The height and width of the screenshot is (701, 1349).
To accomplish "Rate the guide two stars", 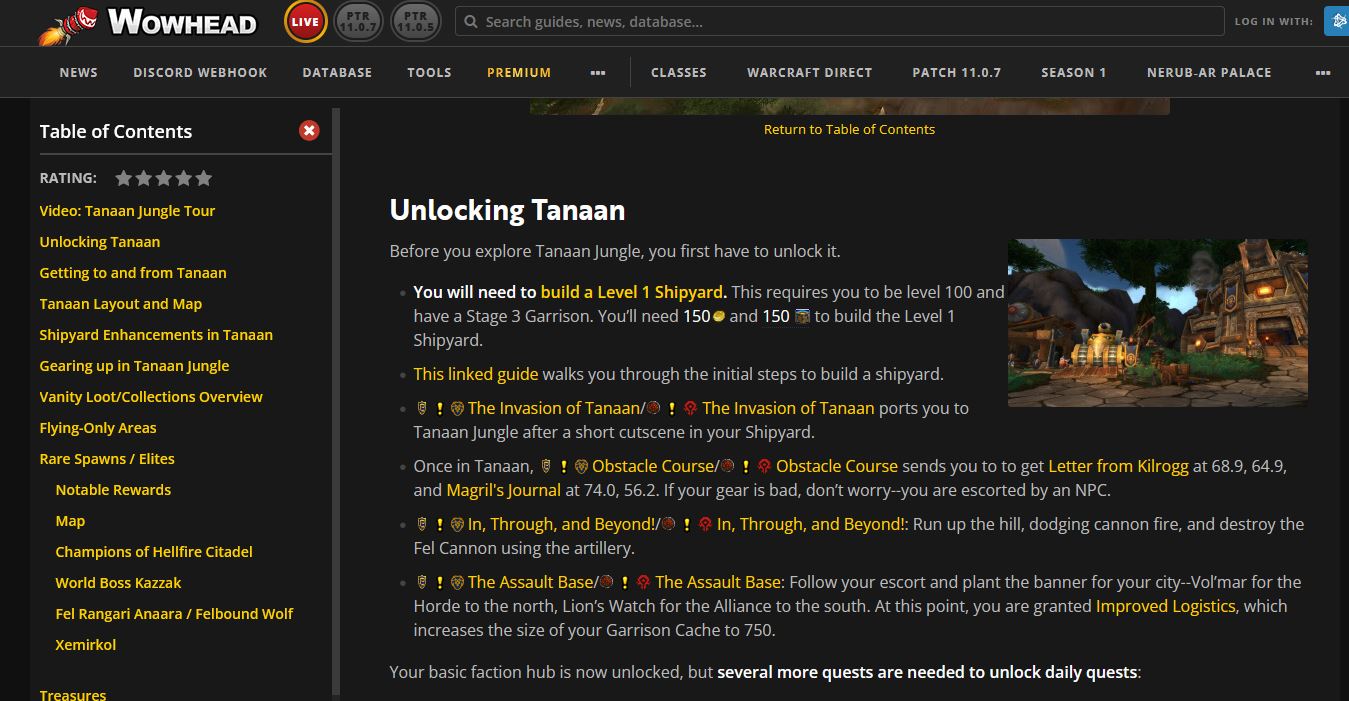I will pyautogui.click(x=144, y=178).
